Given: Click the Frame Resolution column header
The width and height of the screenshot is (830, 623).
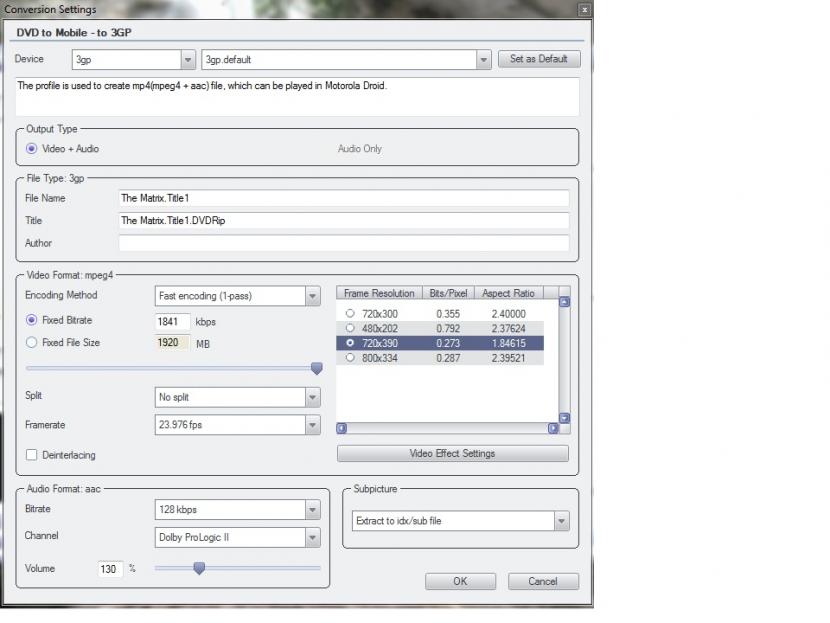Looking at the screenshot, I should tap(379, 293).
